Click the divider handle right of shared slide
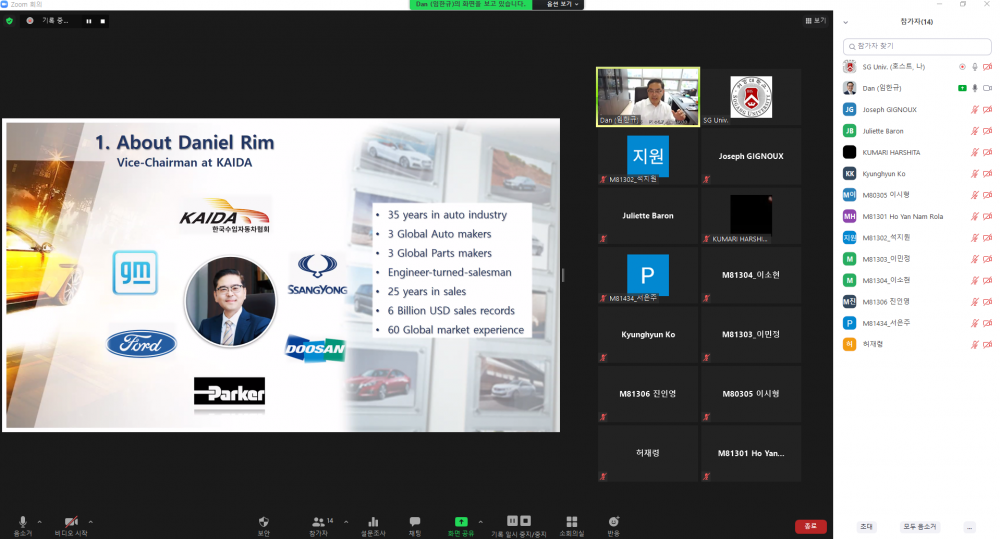 click(562, 275)
